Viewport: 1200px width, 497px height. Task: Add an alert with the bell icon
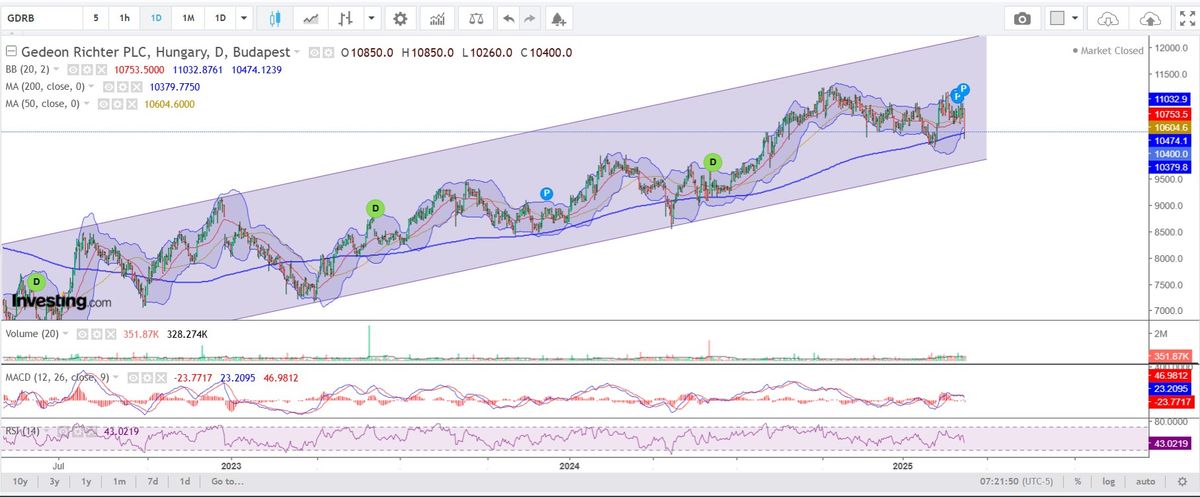559,19
